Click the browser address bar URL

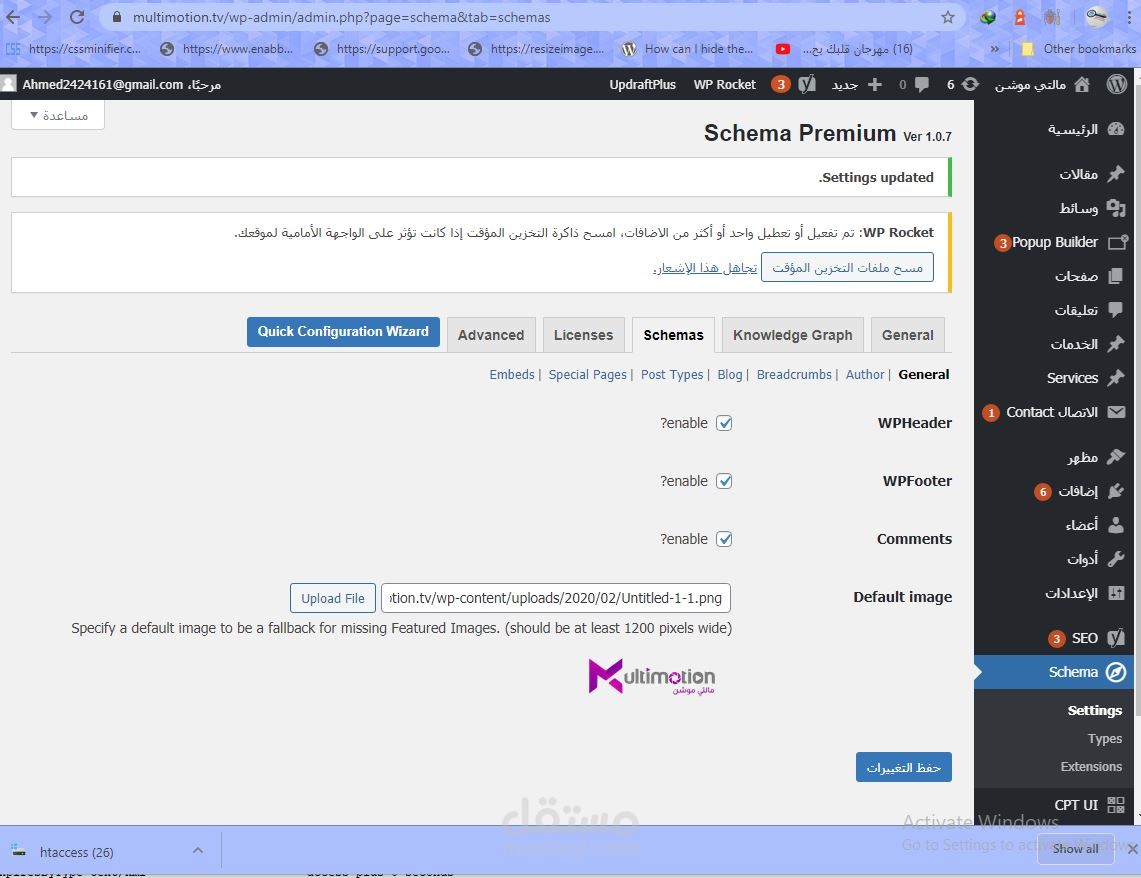(341, 17)
